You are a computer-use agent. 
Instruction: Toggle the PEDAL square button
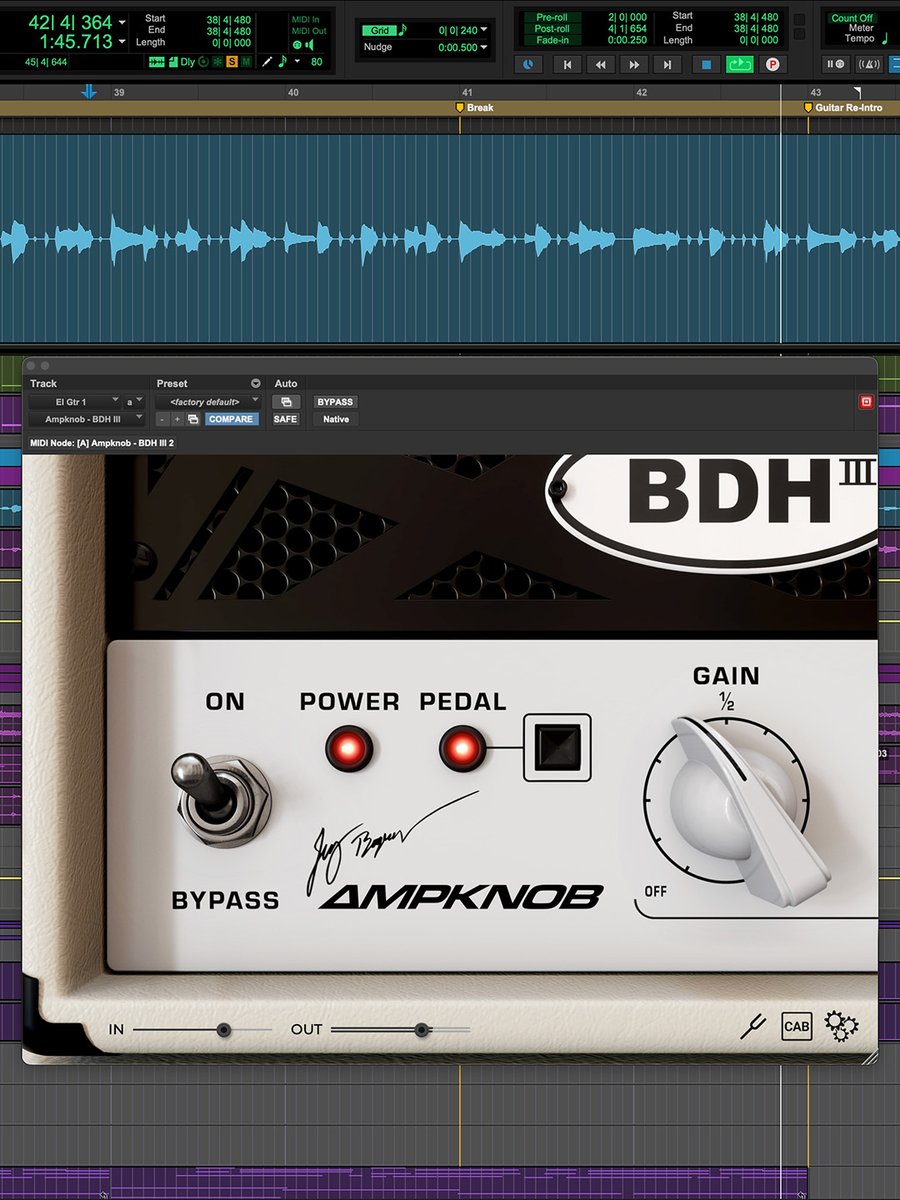558,747
